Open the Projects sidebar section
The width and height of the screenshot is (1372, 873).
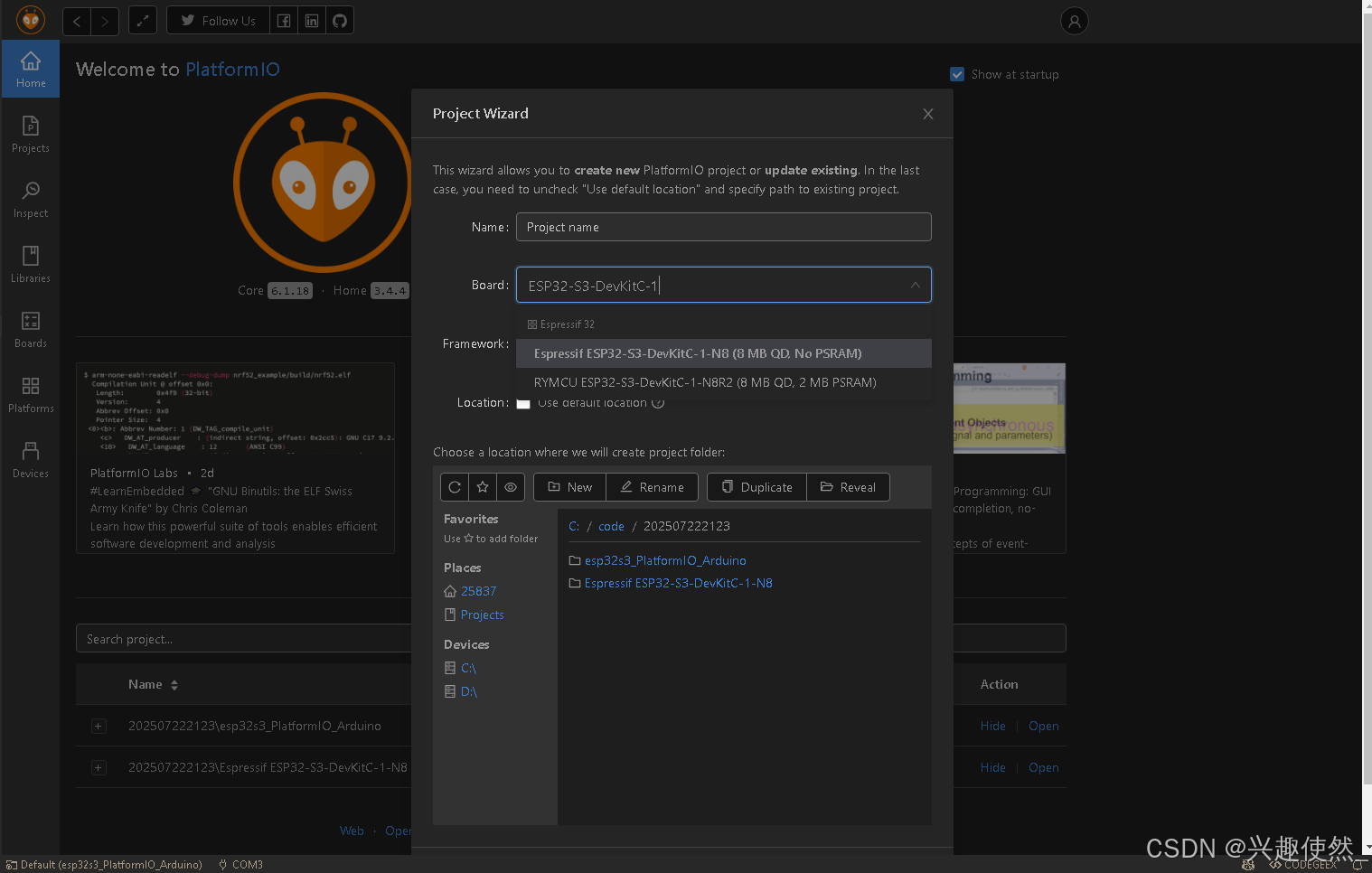point(30,134)
